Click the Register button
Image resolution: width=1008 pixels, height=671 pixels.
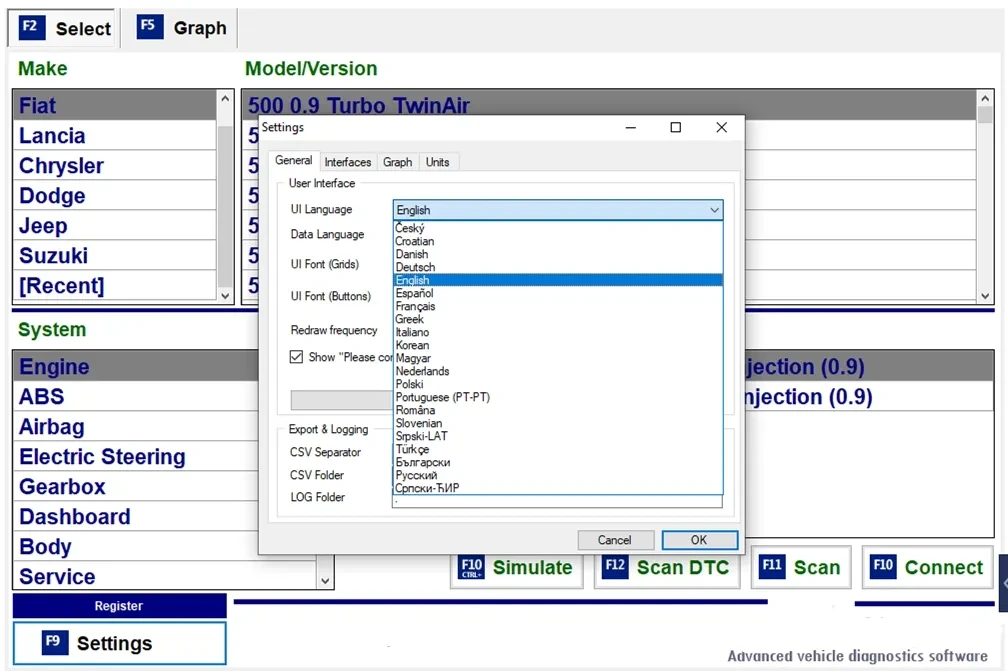pos(119,605)
